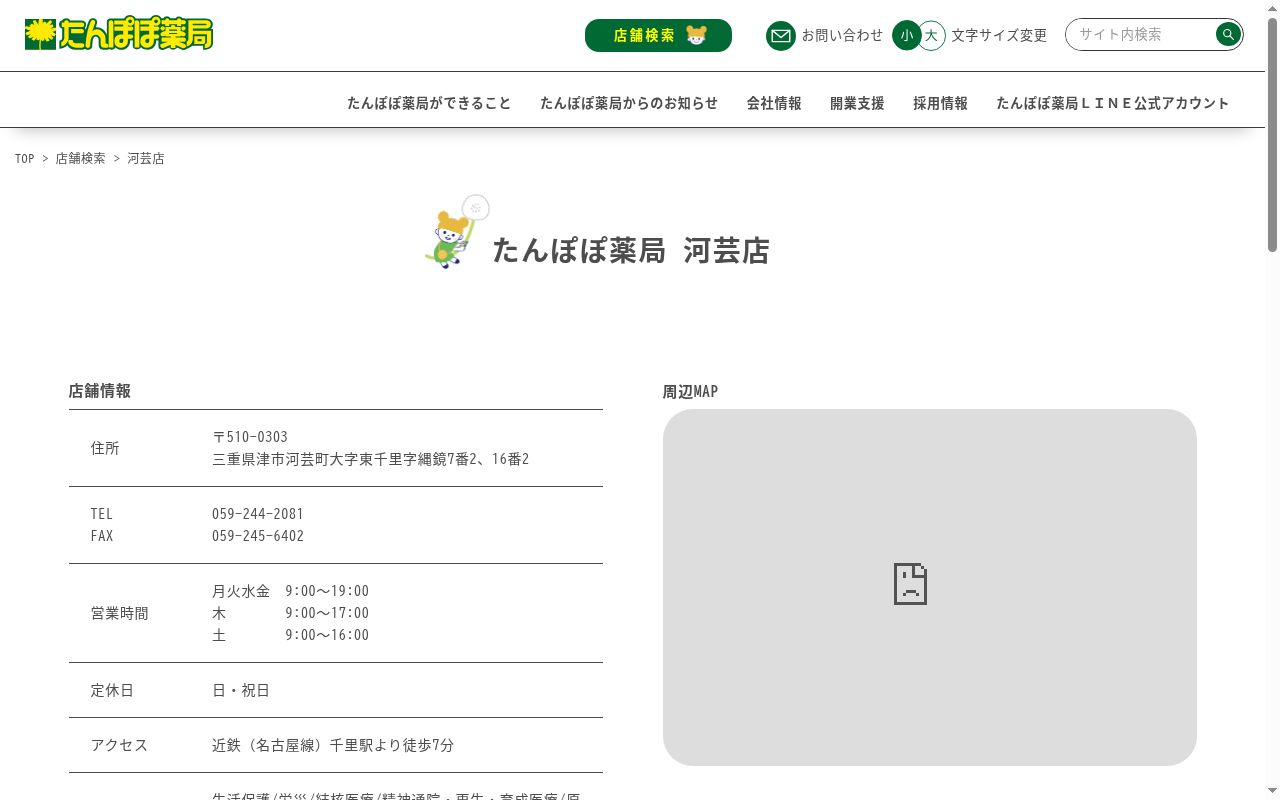
Task: Open 店舗検索 store search button
Action: [658, 35]
